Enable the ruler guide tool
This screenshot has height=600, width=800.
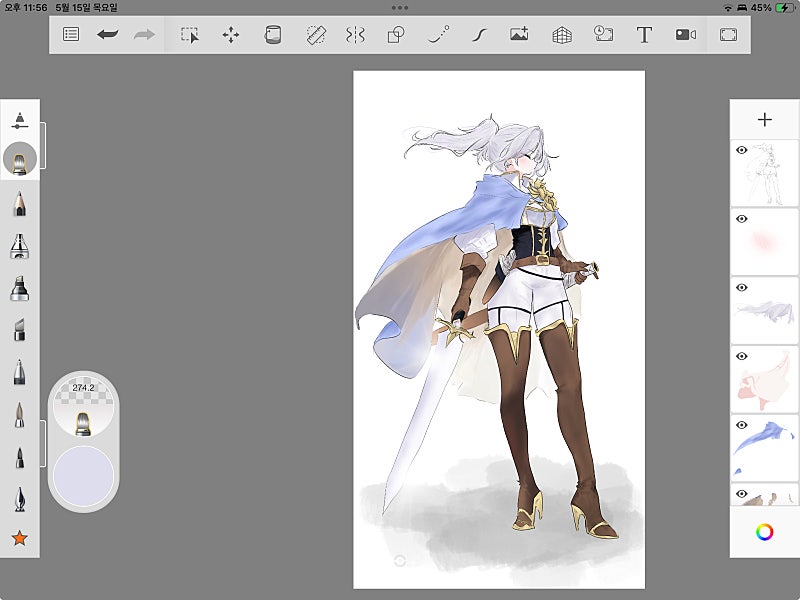[316, 34]
